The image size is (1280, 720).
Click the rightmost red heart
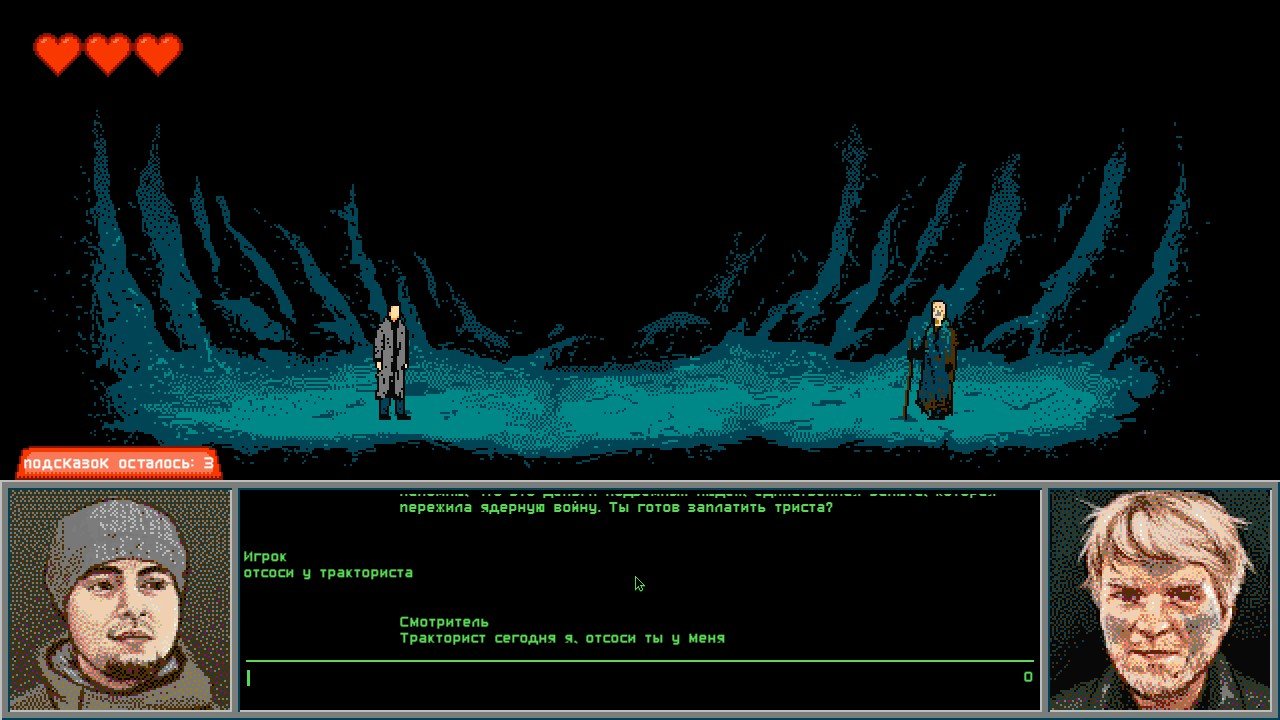point(158,54)
